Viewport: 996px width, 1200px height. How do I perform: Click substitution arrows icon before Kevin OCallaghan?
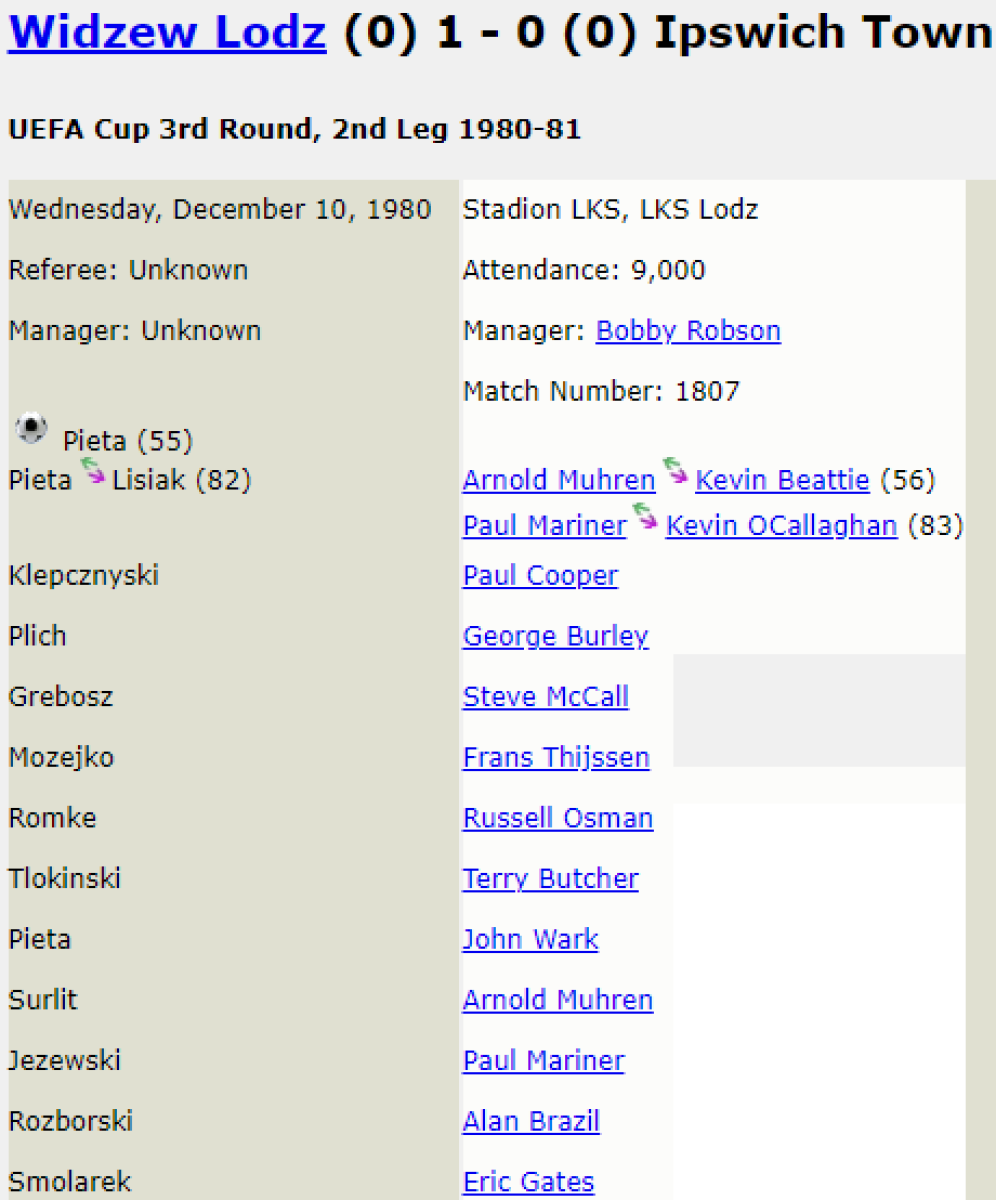pyautogui.click(x=646, y=517)
